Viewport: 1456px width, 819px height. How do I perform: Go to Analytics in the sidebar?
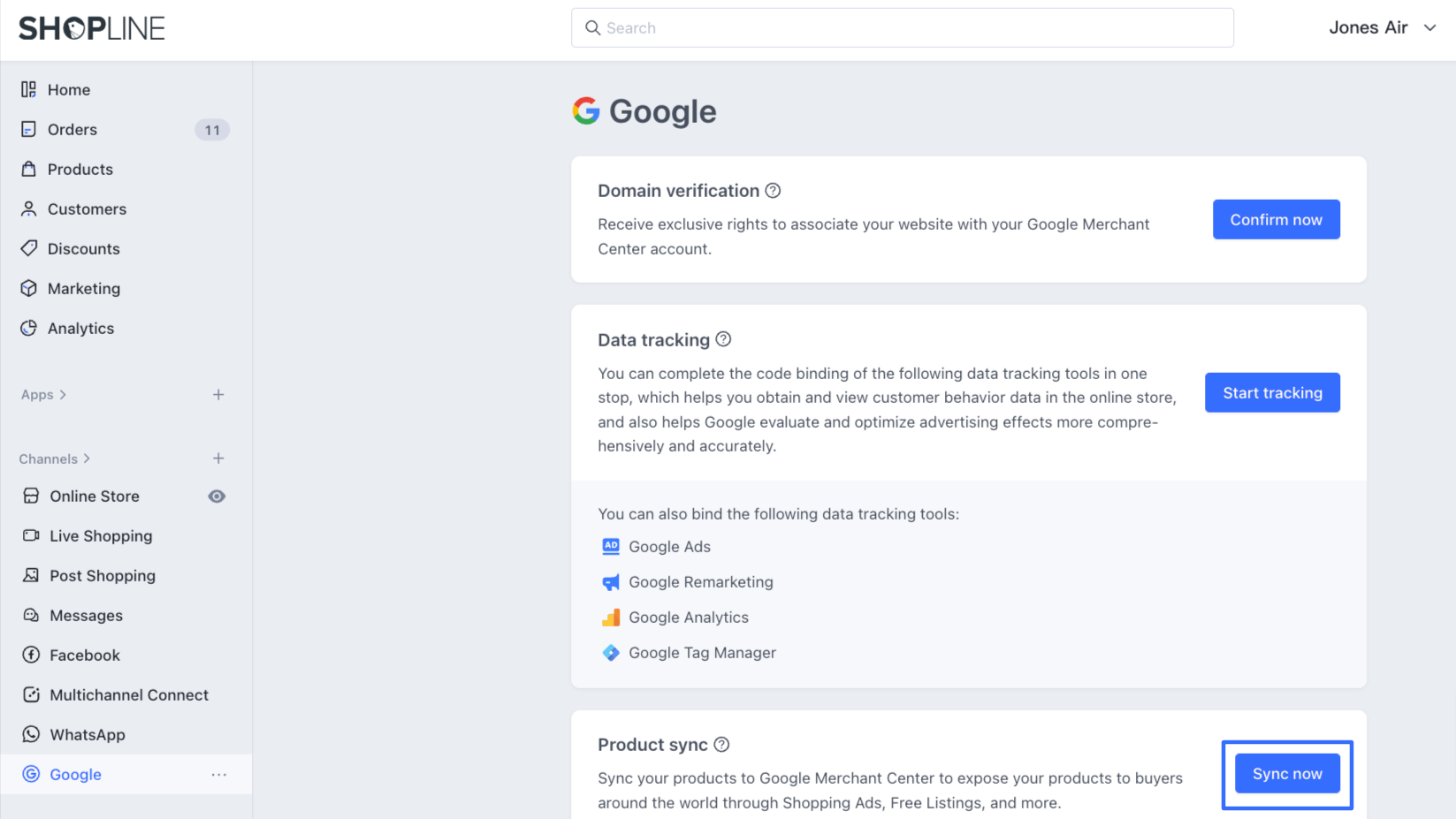click(80, 329)
